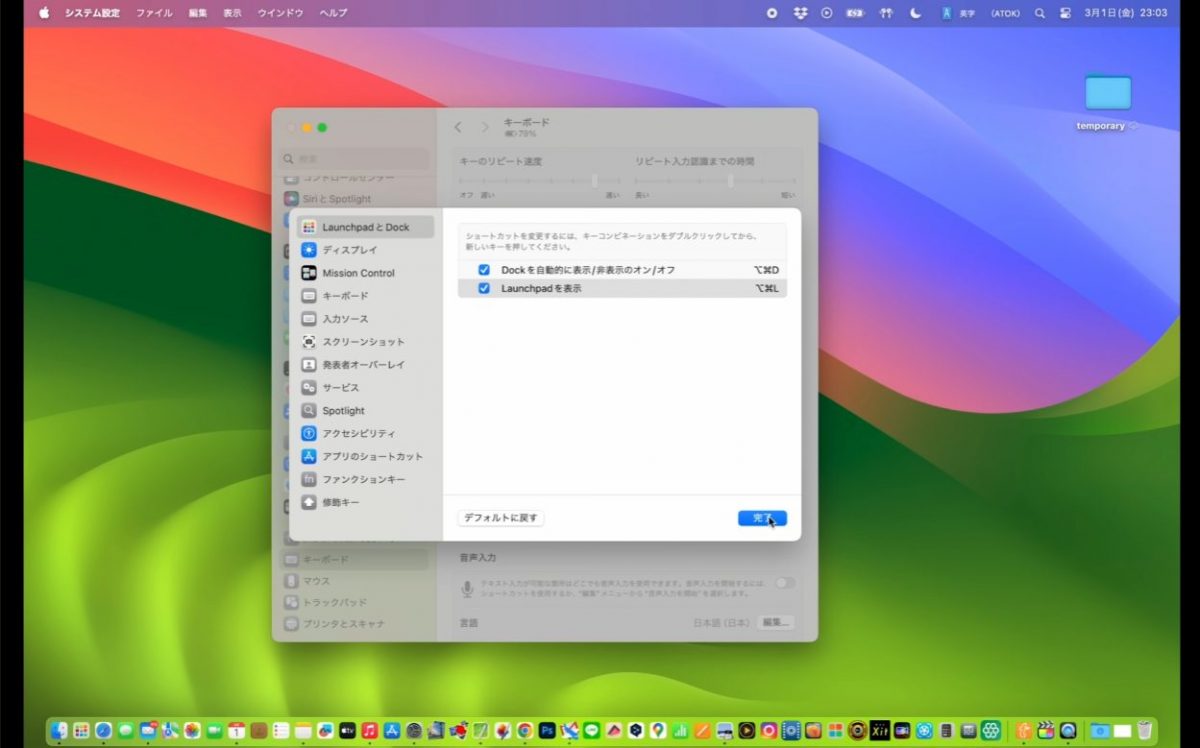This screenshot has height=748, width=1200.
Task: Open the Calendar app from the Dock
Action: click(236, 731)
